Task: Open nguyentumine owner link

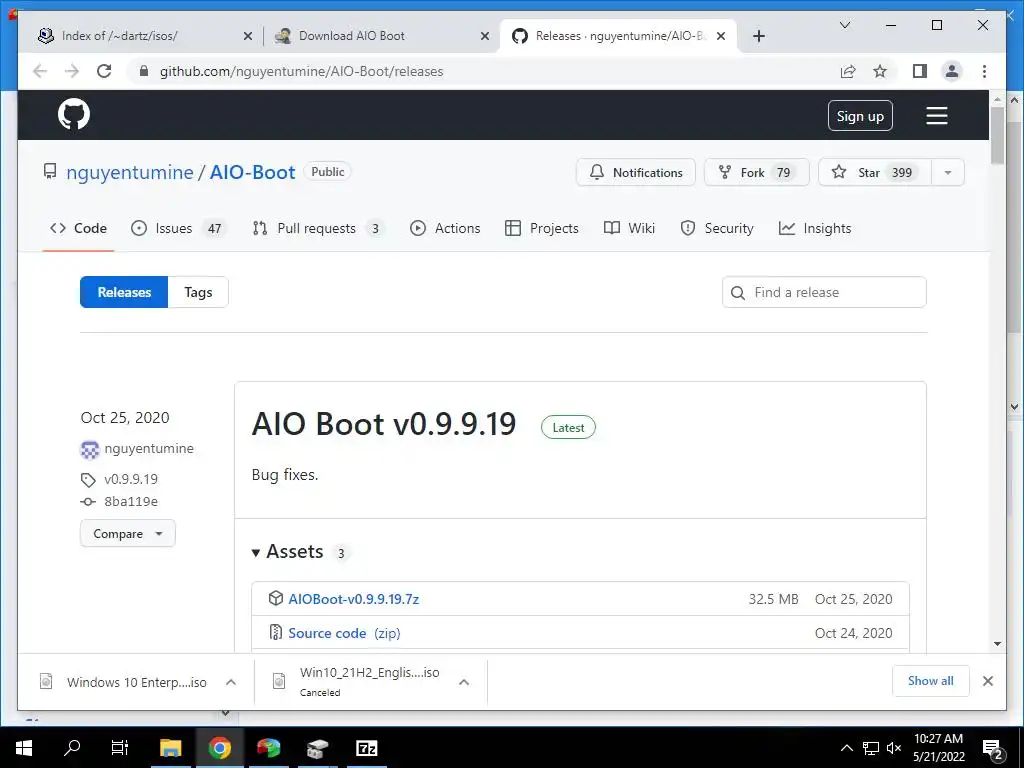Action: [x=130, y=172]
